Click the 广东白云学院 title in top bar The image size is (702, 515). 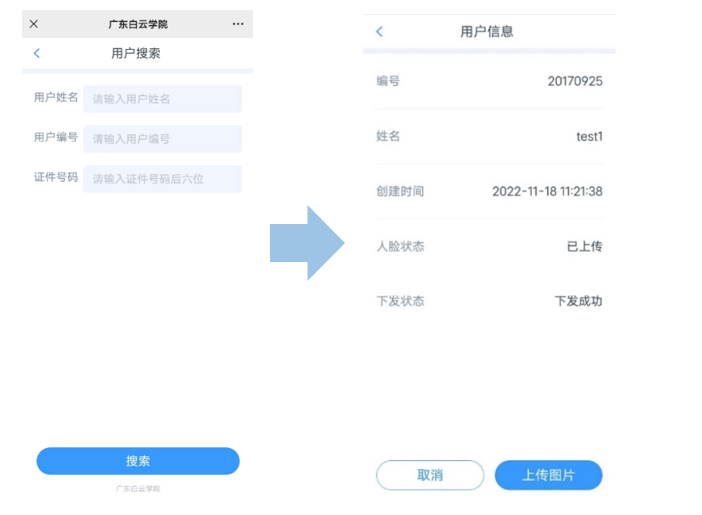coord(138,24)
